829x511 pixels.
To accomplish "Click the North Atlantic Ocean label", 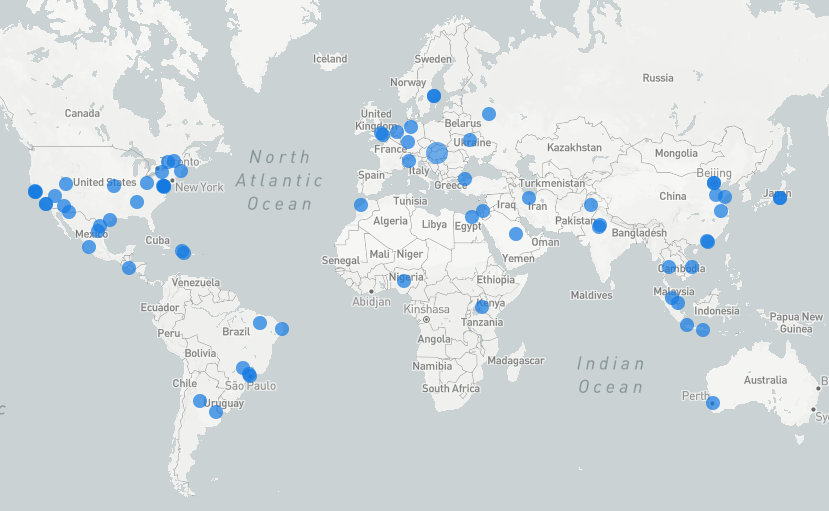I will coord(280,180).
